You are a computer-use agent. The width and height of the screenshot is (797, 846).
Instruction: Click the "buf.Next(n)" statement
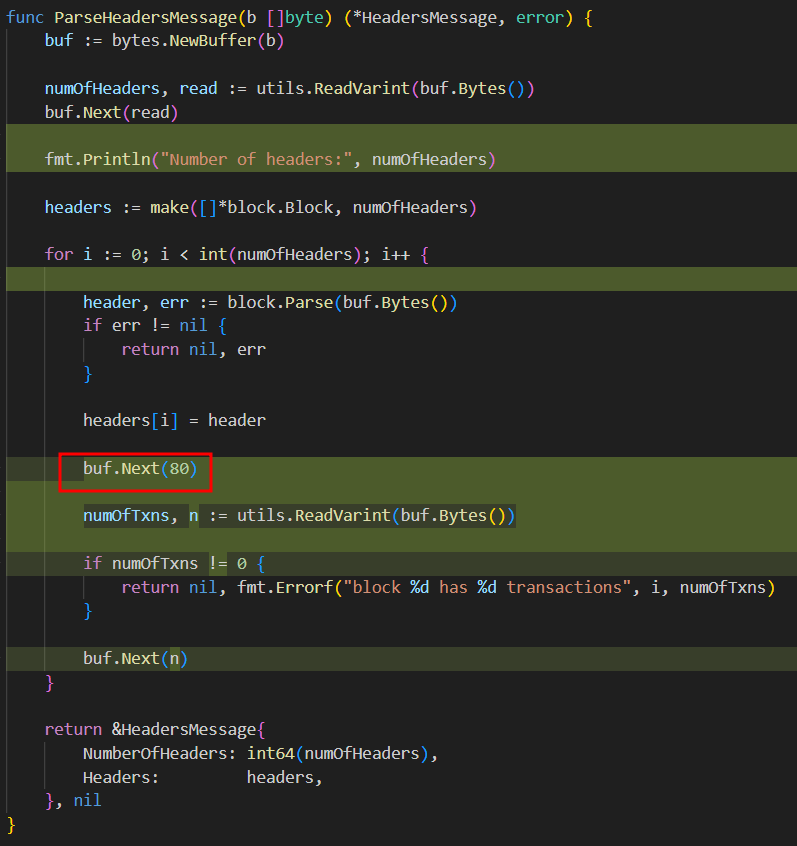pos(135,659)
